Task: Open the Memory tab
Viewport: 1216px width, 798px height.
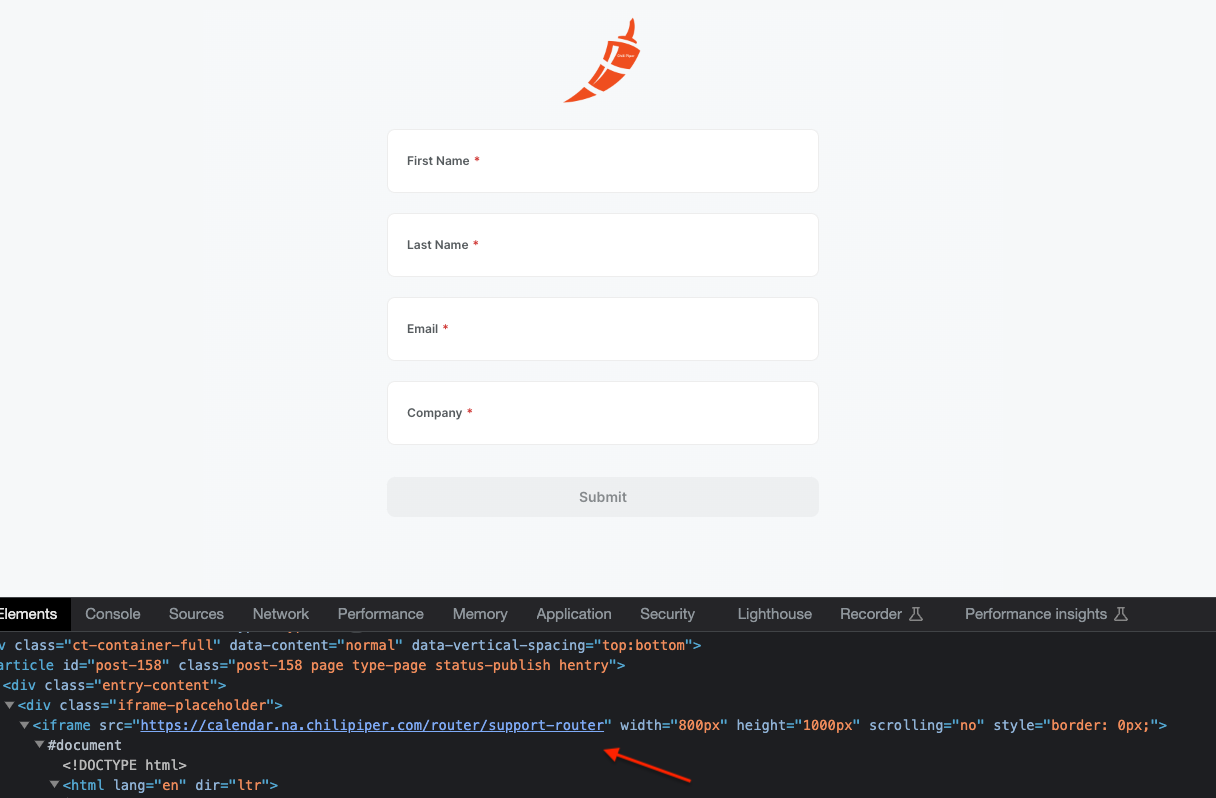Action: [480, 614]
